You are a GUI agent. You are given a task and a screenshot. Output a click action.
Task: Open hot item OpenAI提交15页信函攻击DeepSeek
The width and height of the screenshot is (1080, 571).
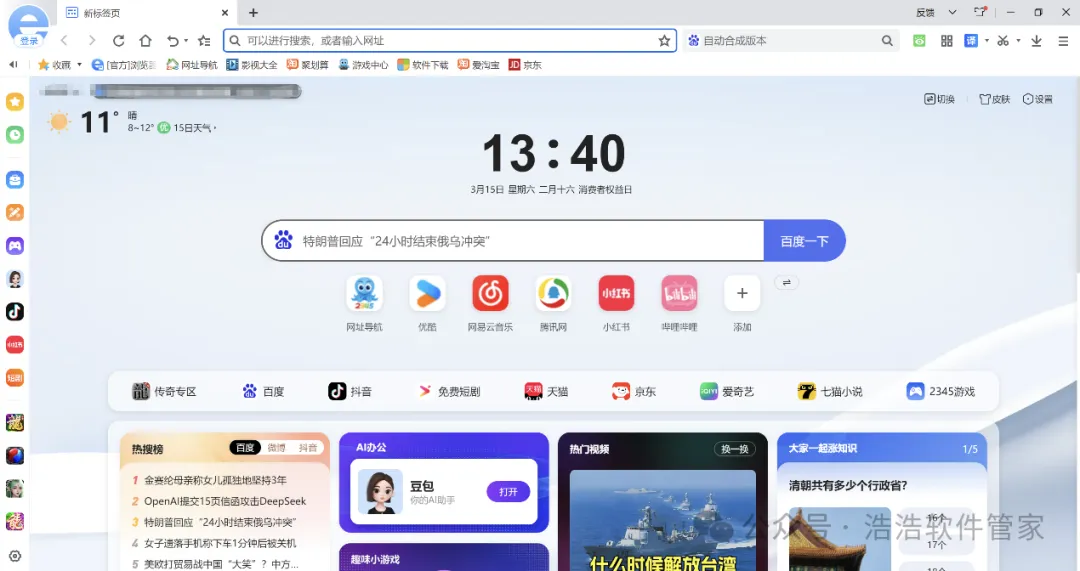tap(225, 501)
